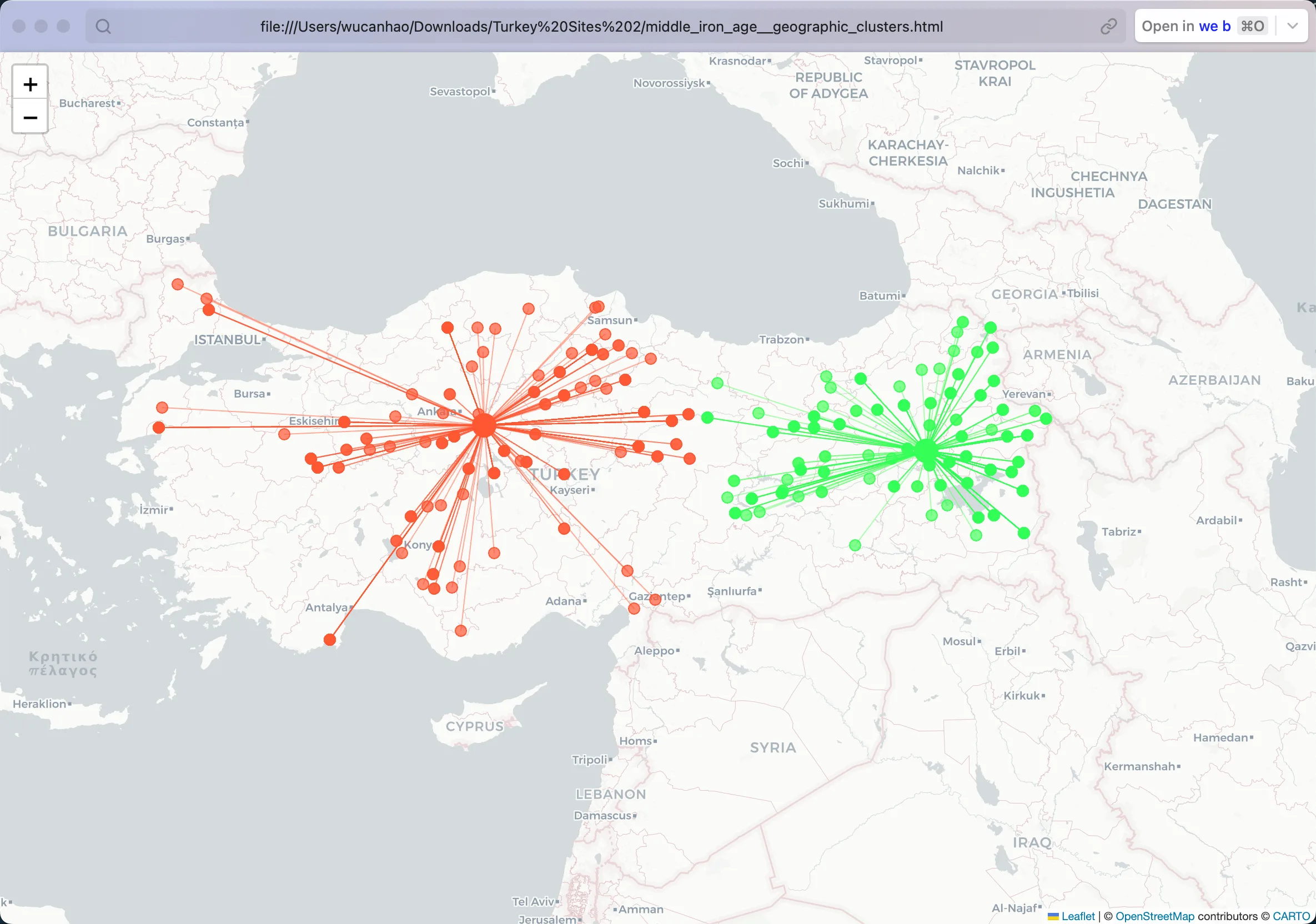Click the file path address field
The width and height of the screenshot is (1316, 924).
click(601, 26)
